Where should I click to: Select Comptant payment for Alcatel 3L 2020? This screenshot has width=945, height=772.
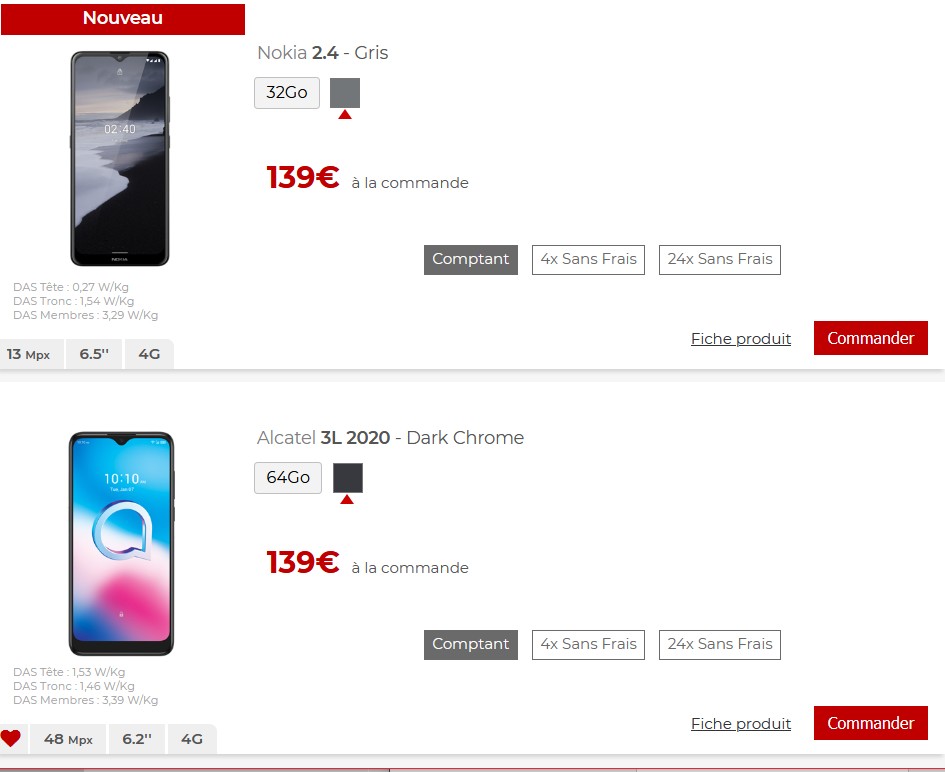(x=471, y=645)
